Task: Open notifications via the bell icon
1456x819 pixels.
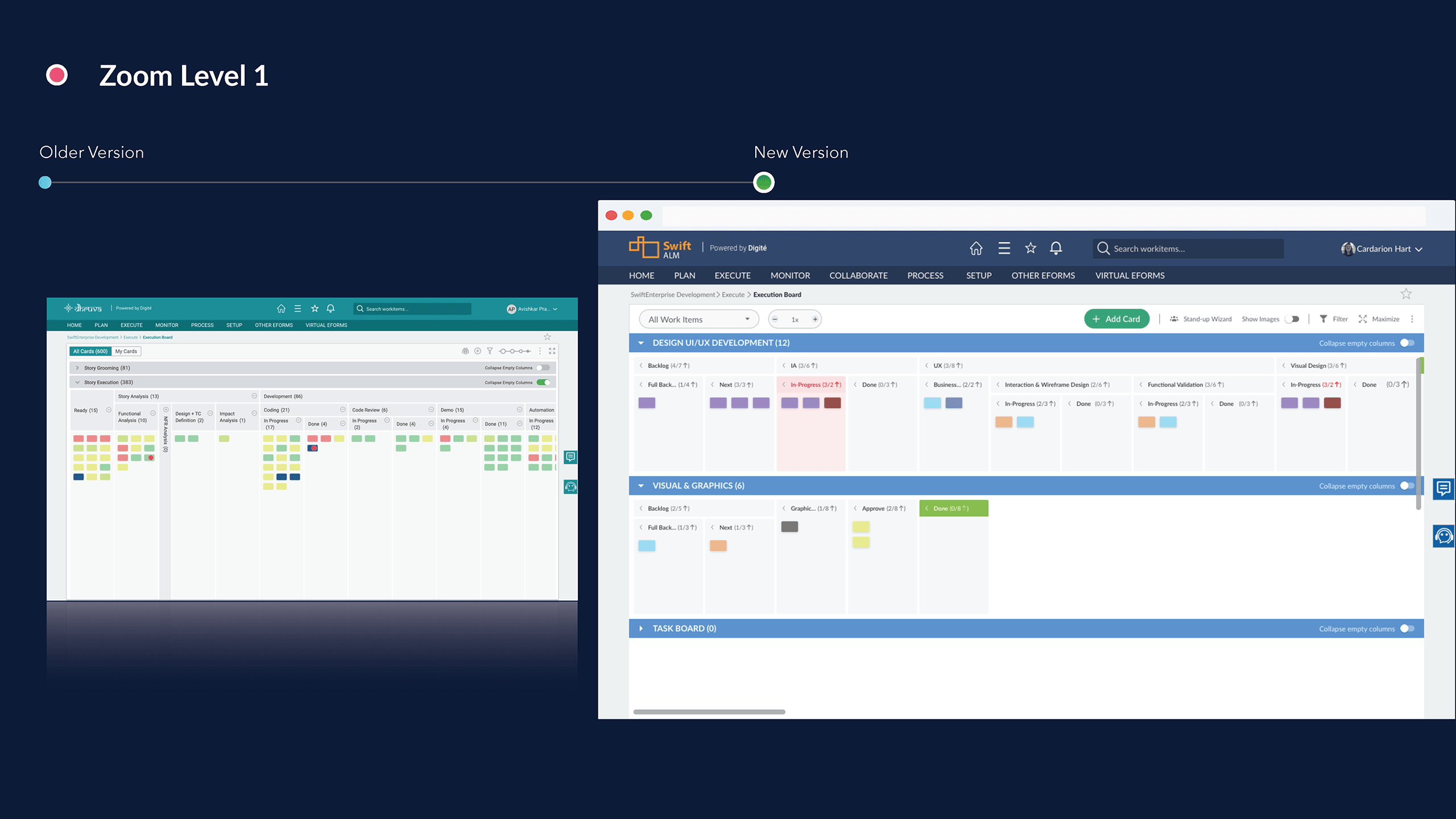Action: [x=1056, y=249]
